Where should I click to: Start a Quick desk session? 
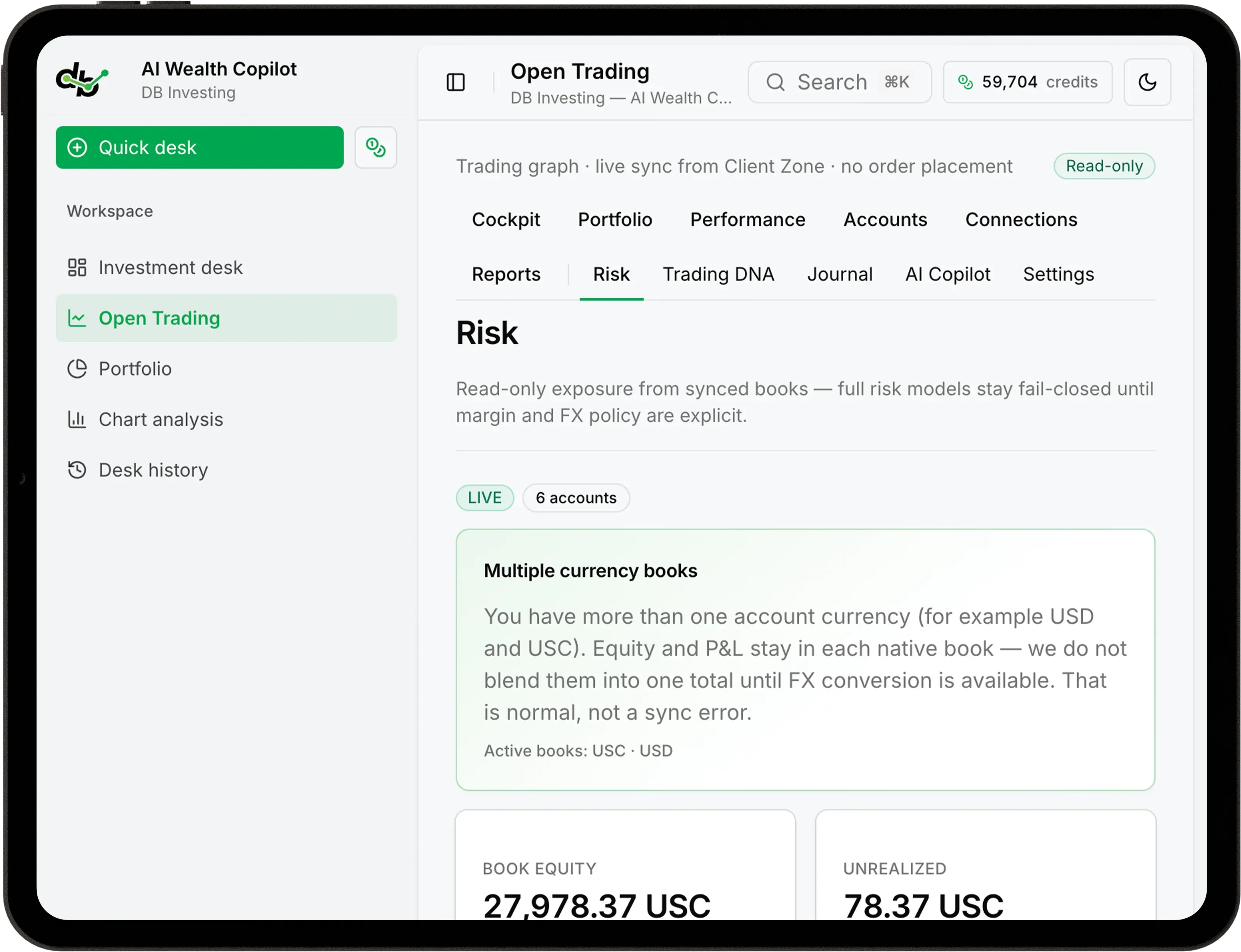click(x=200, y=147)
